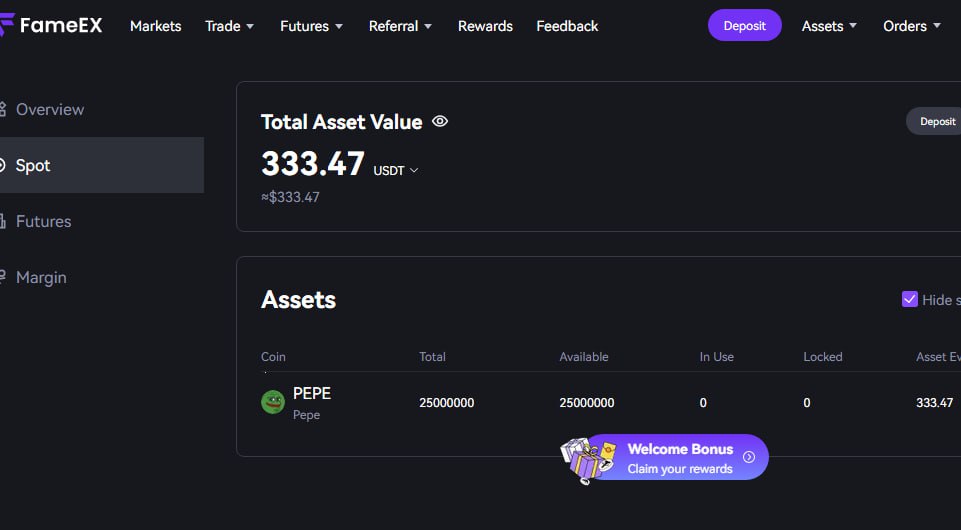Change the USDT currency unit dropdown
The image size is (961, 530).
(x=396, y=170)
